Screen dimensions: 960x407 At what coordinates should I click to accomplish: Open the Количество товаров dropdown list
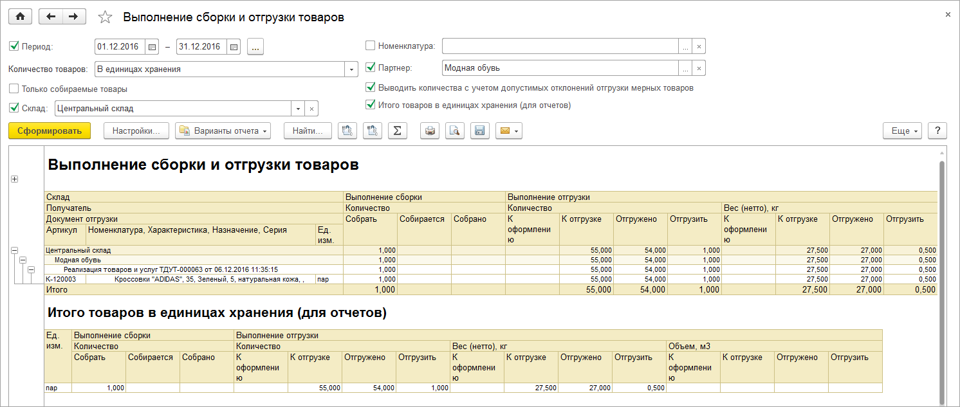tap(351, 69)
